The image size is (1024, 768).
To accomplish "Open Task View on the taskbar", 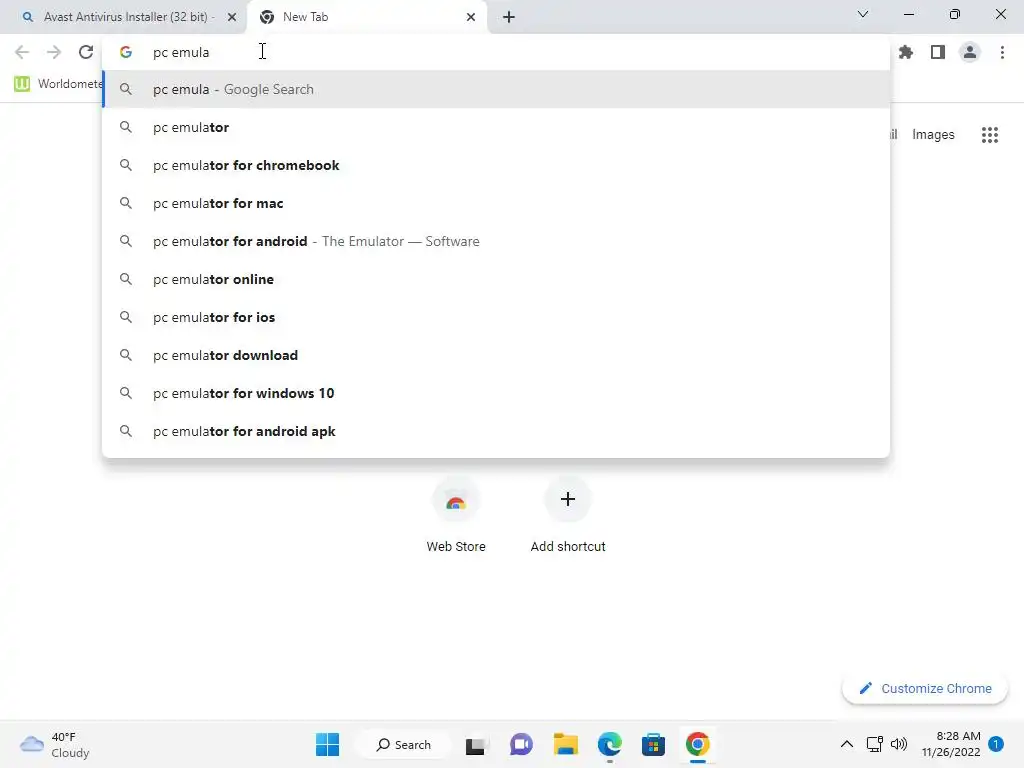I will pyautogui.click(x=475, y=745).
